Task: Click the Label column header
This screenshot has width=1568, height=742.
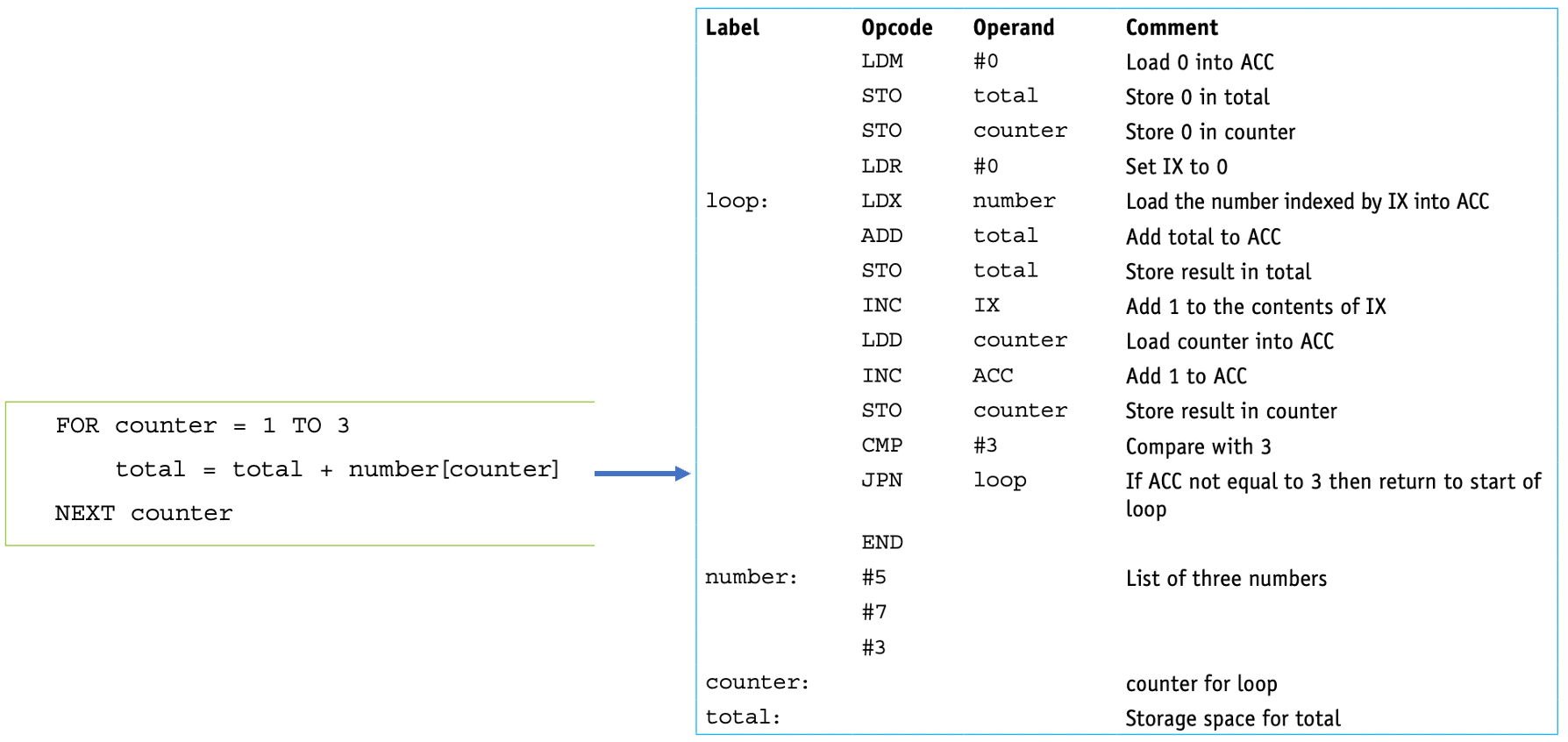Action: tap(732, 27)
